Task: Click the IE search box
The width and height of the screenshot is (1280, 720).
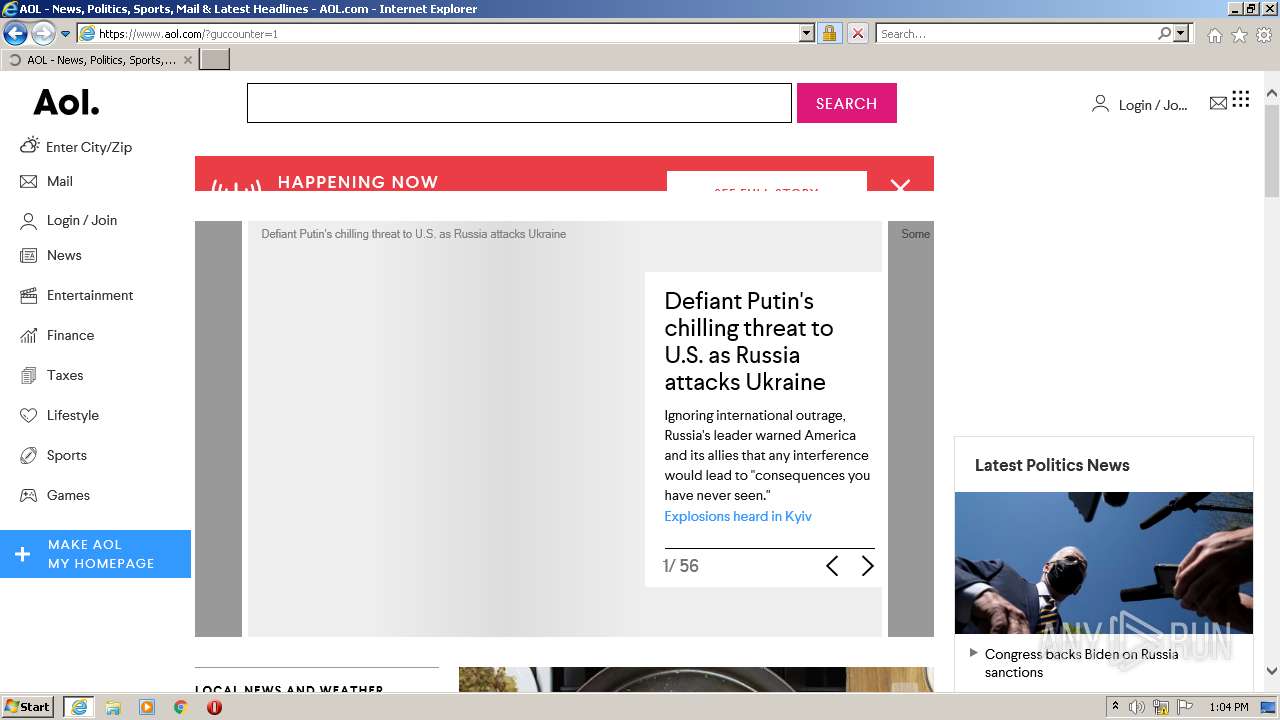Action: pos(1015,33)
